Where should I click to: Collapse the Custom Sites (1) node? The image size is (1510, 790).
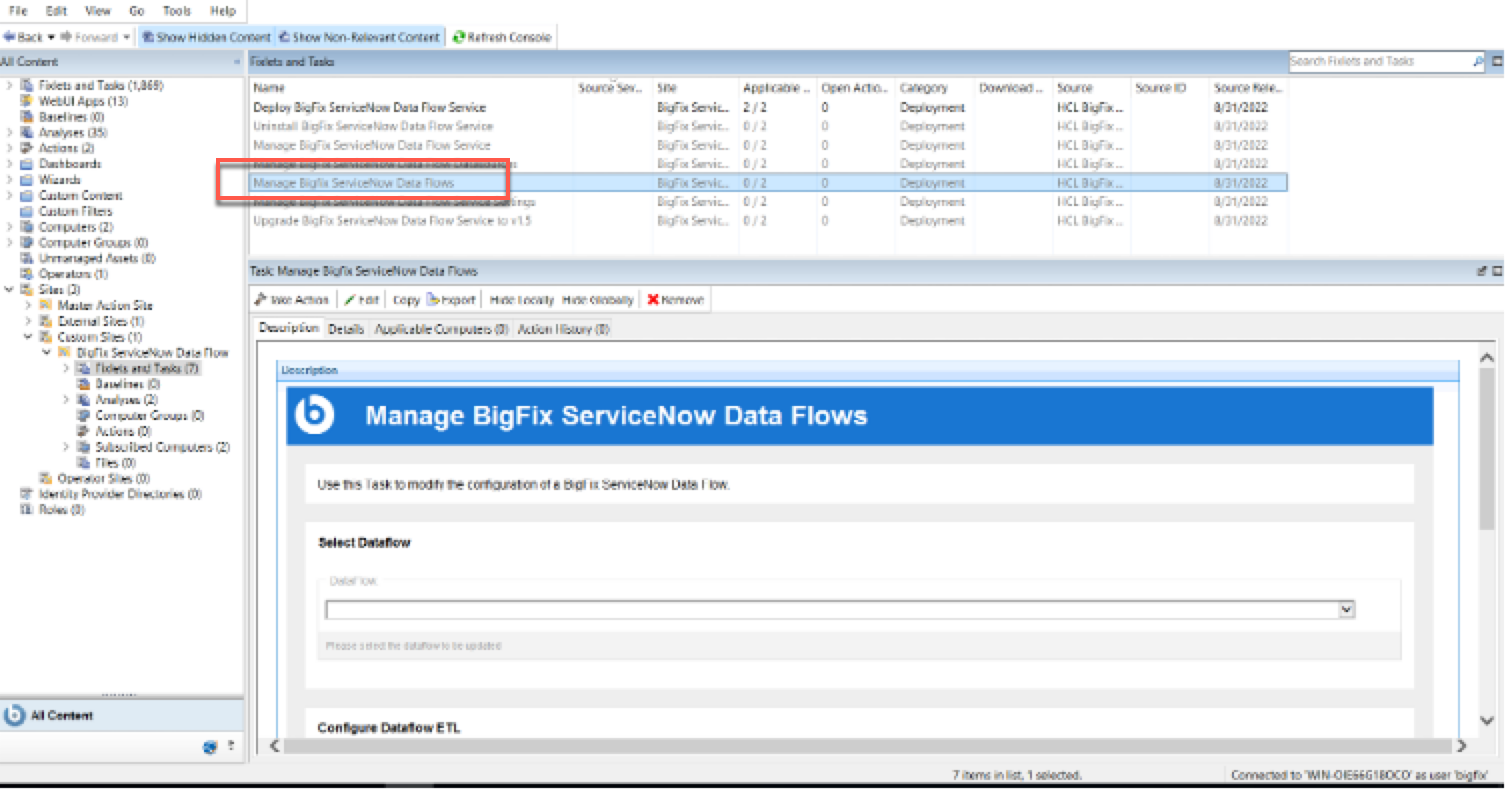[29, 337]
